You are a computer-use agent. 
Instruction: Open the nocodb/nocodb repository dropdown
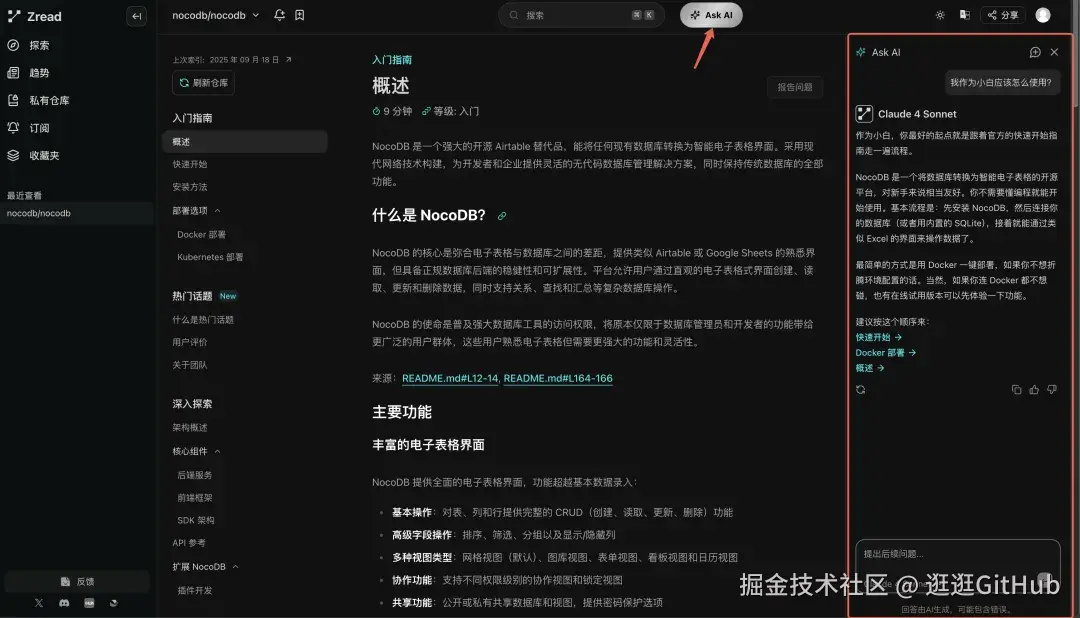(214, 15)
